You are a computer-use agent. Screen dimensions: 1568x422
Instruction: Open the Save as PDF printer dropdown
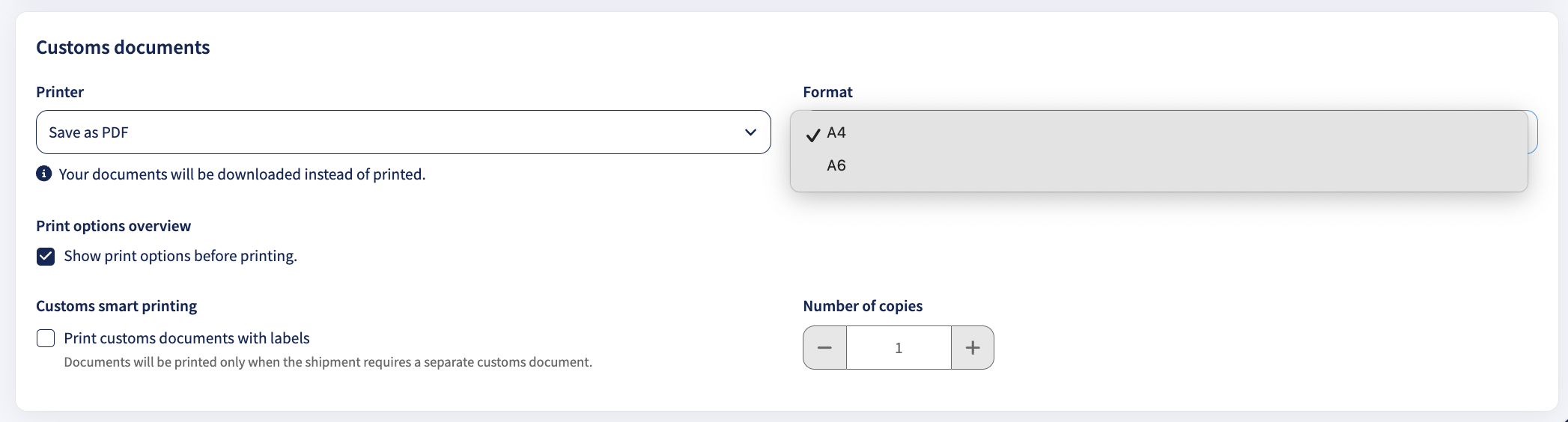(x=404, y=132)
